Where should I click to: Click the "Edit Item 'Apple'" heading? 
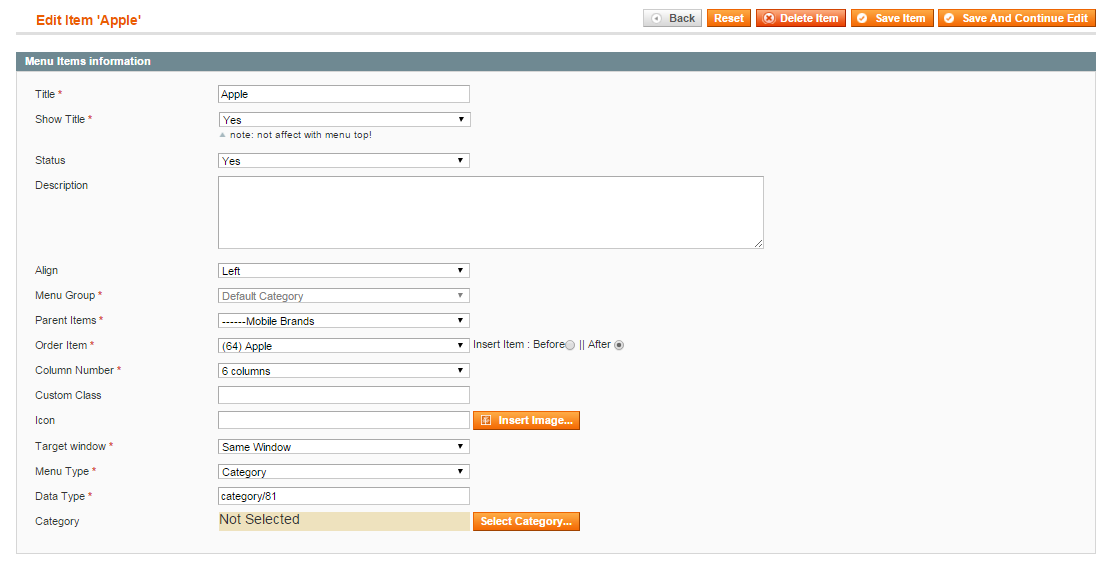coord(89,21)
